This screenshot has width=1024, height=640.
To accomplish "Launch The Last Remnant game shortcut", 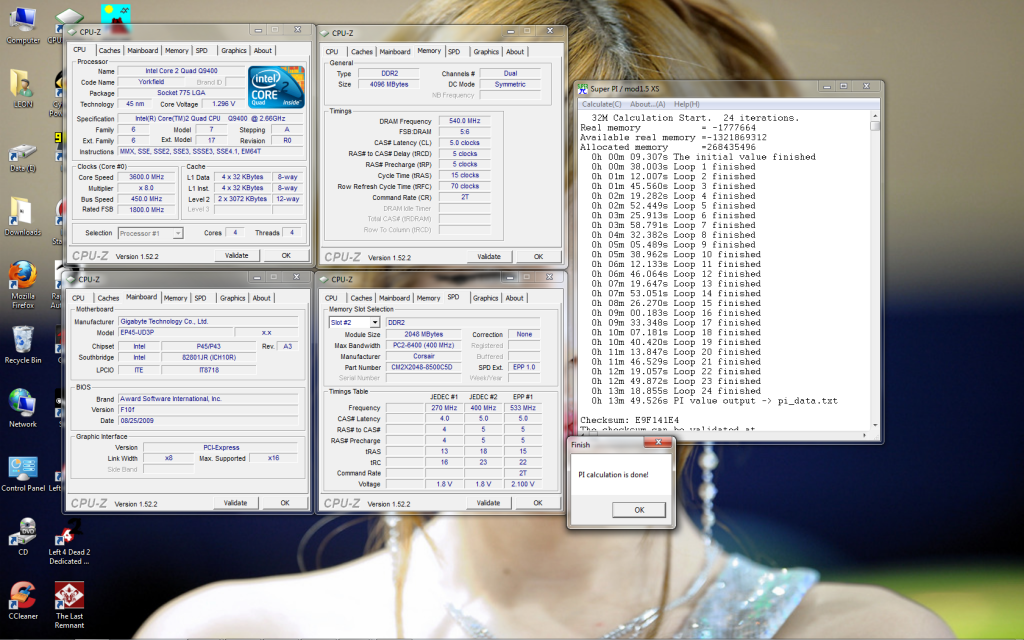I will click(x=68, y=597).
